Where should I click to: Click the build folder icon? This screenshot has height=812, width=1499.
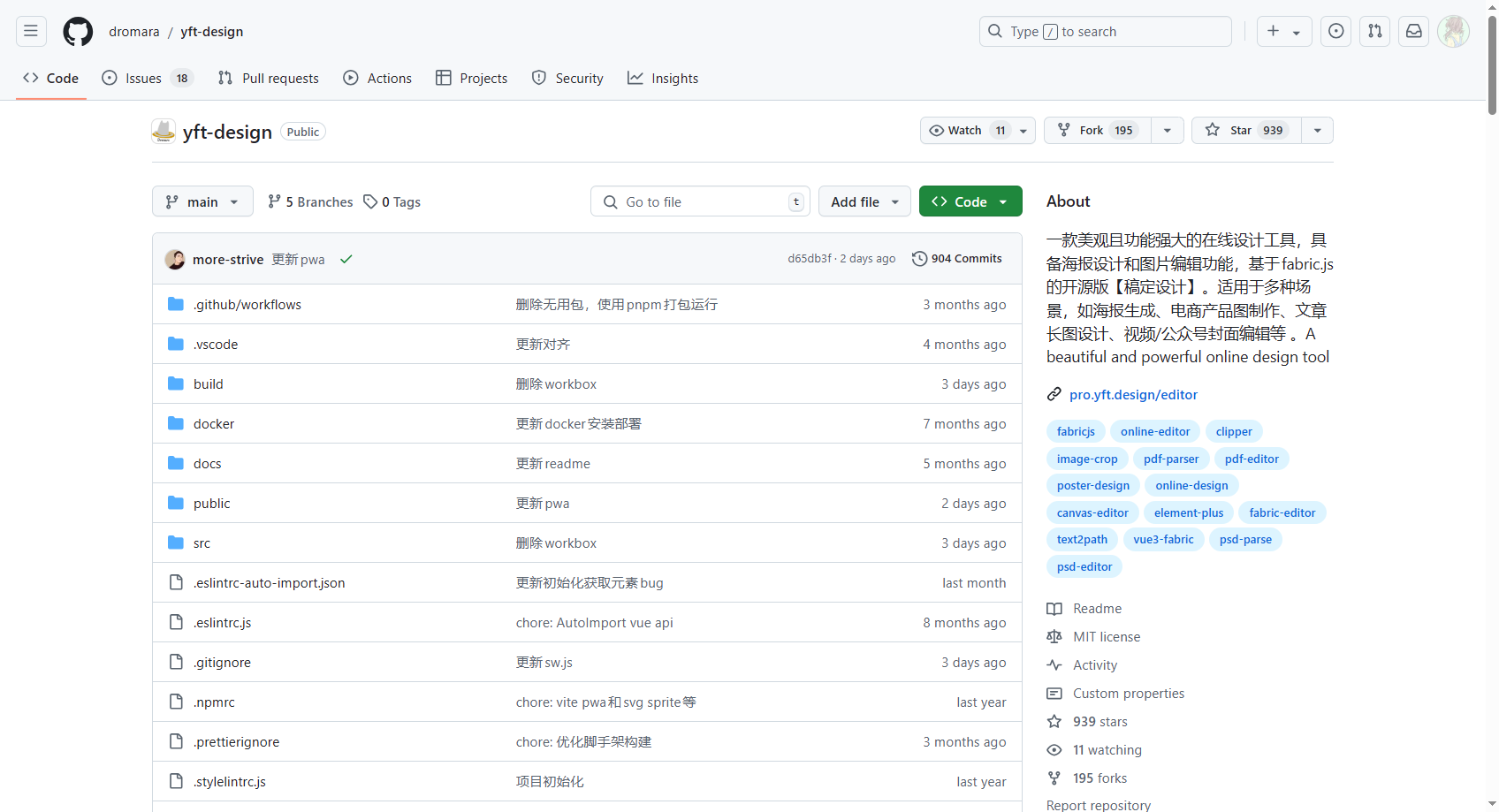[176, 383]
